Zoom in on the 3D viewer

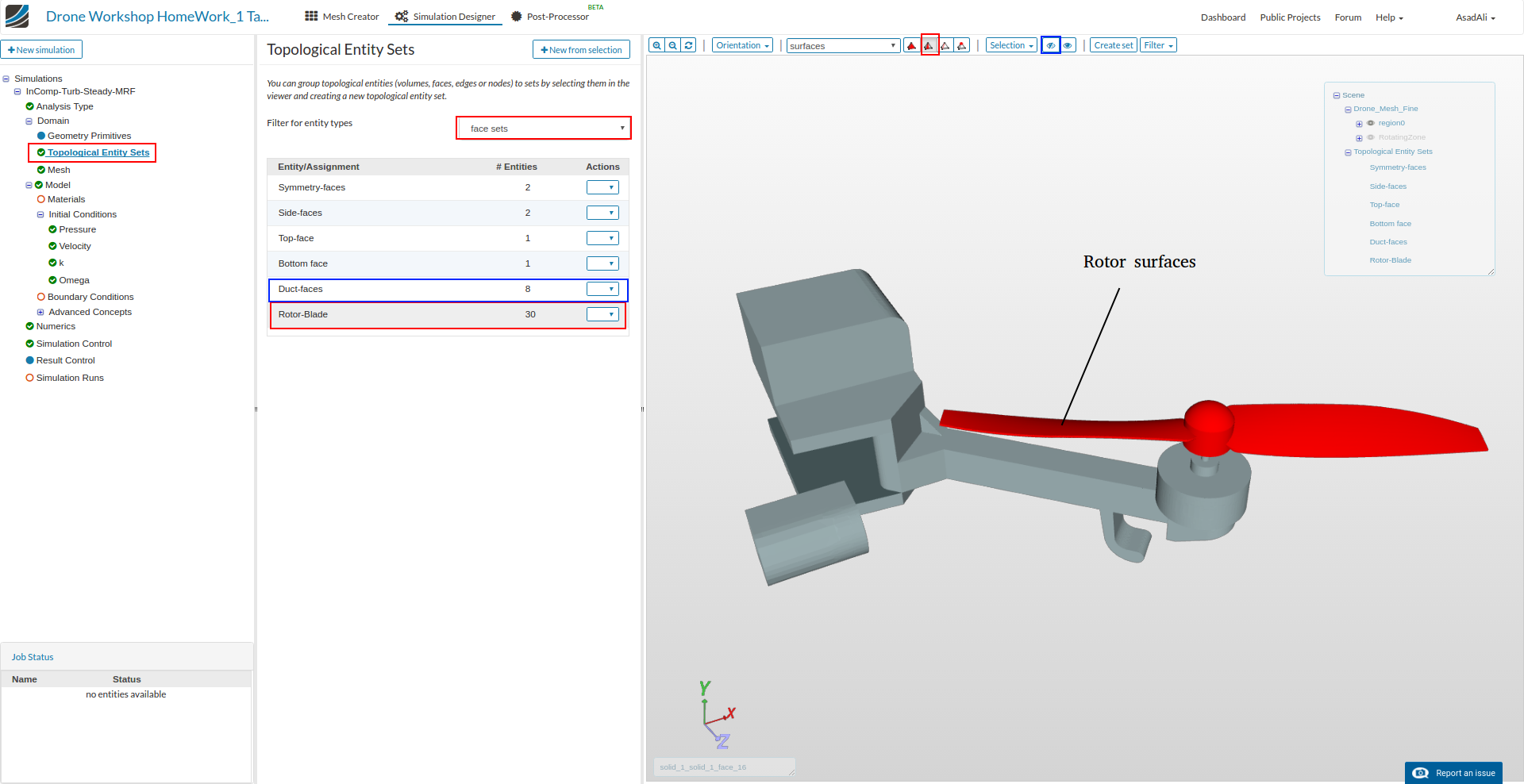pyautogui.click(x=656, y=45)
